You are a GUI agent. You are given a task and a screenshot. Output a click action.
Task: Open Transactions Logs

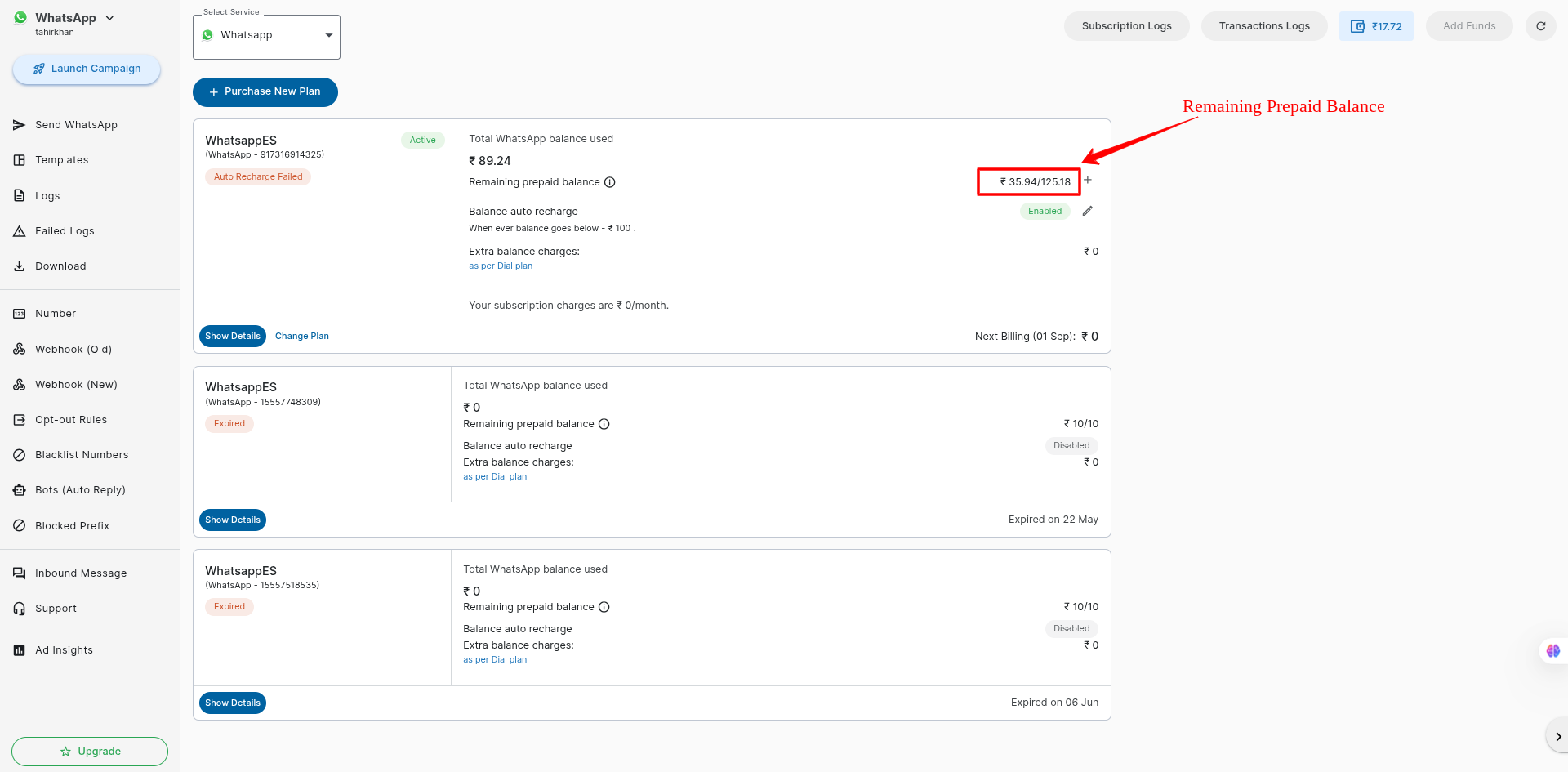click(1264, 26)
